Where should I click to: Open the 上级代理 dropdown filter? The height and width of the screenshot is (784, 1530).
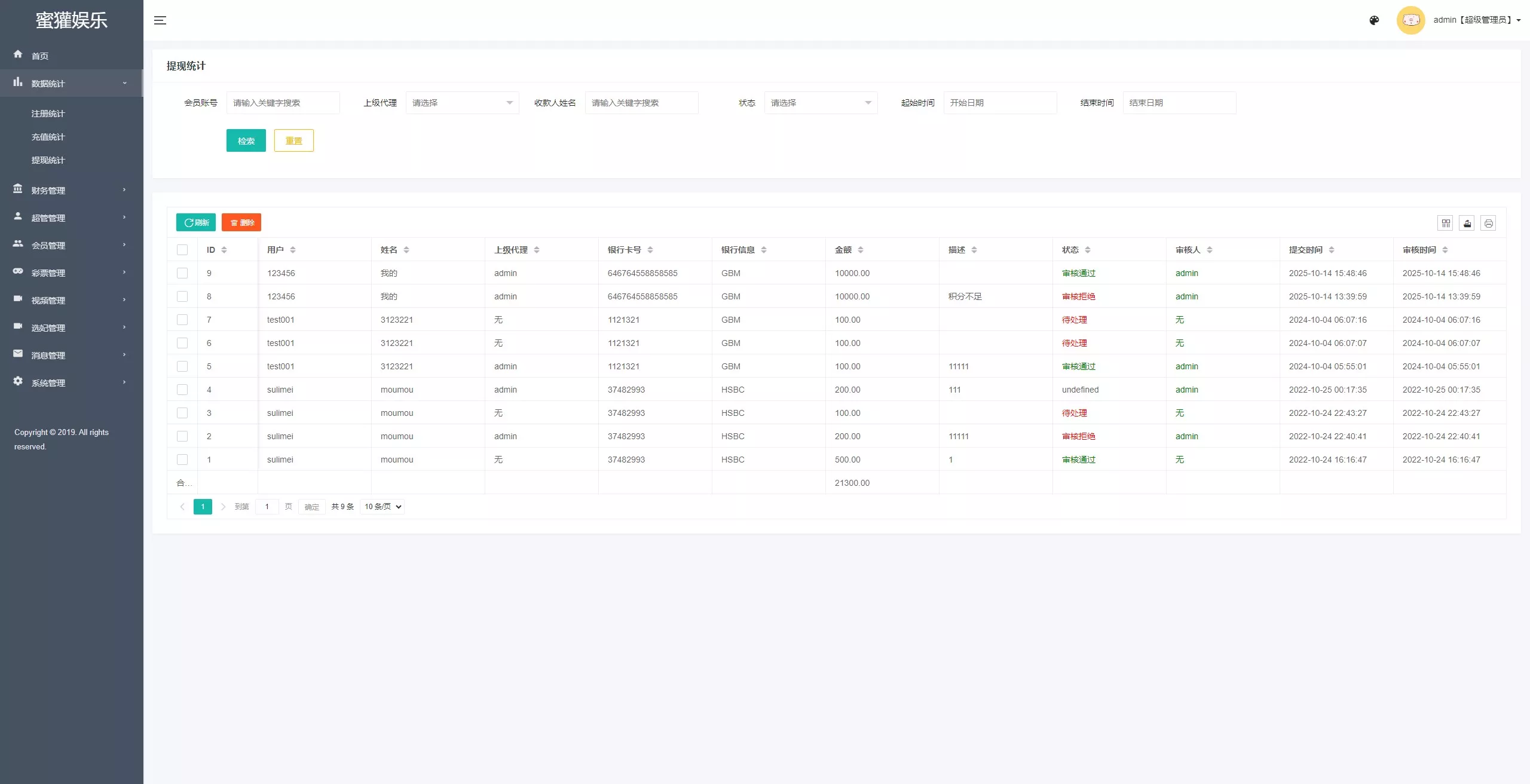point(462,103)
